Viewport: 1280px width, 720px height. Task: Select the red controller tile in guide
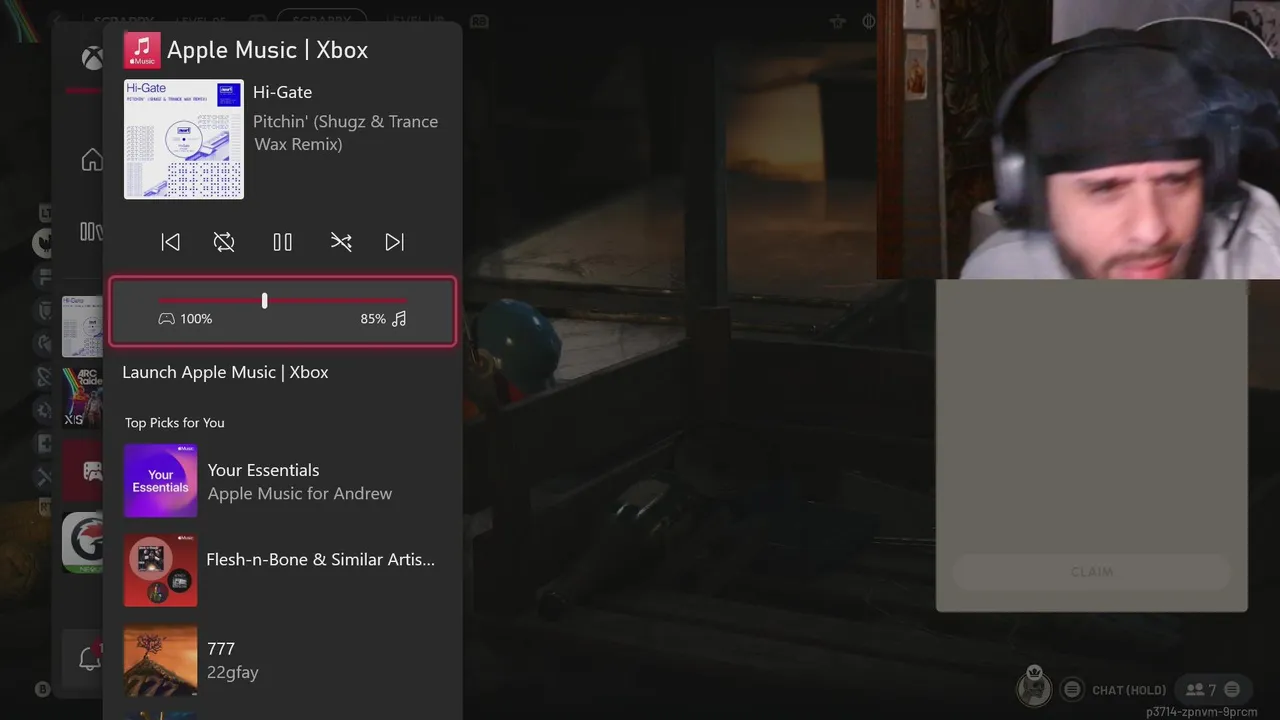click(x=83, y=469)
